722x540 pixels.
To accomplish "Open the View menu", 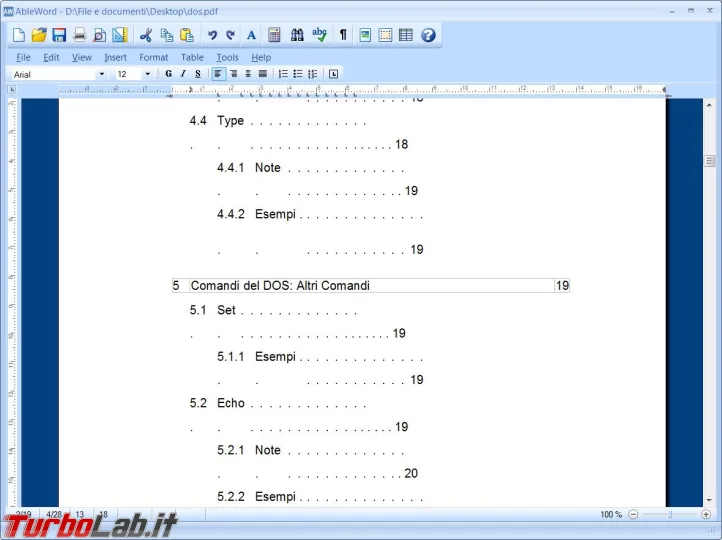I will pos(82,58).
